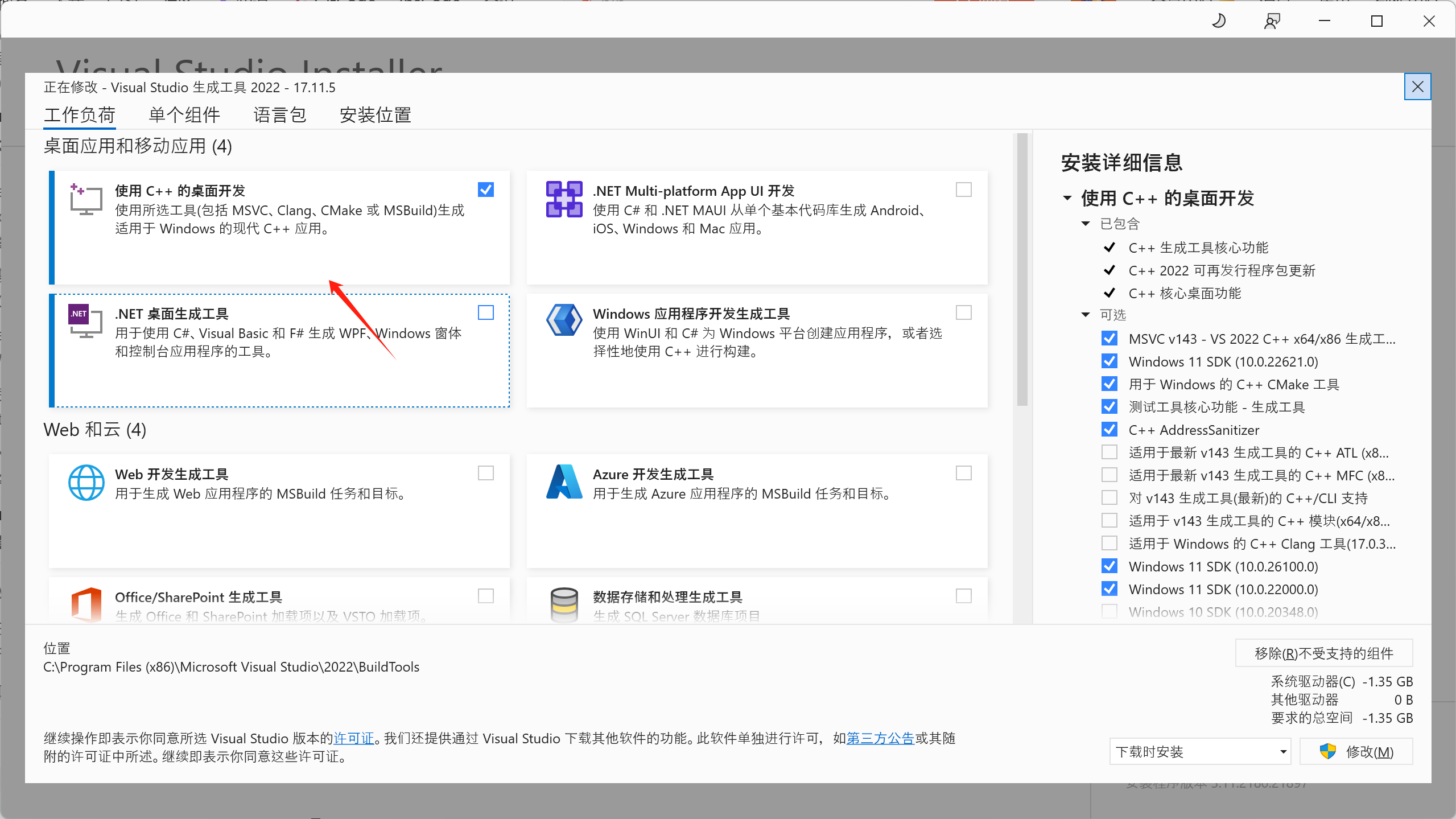Open the '许可证' license link
Viewport: 1456px width, 819px height.
coord(354,738)
